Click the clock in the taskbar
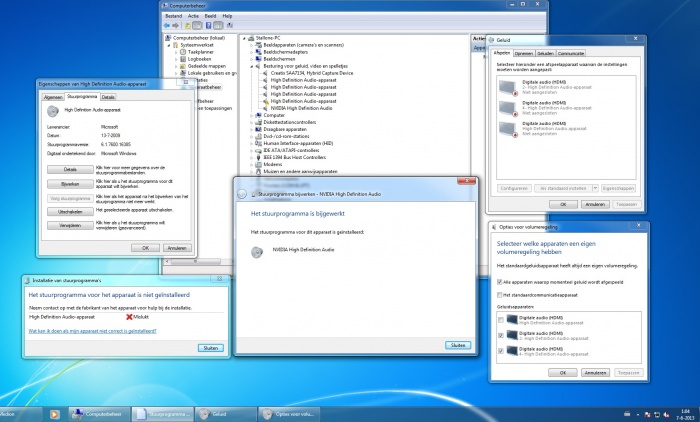Viewport: 700px width, 422px height. click(x=685, y=414)
